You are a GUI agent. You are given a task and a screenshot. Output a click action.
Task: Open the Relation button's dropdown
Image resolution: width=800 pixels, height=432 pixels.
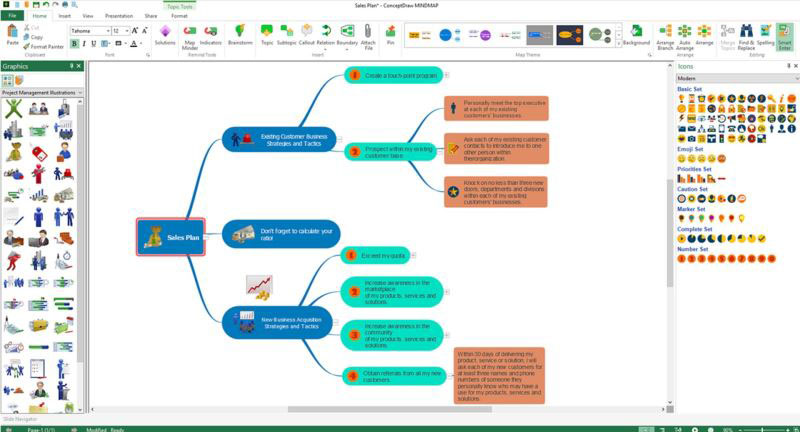point(326,49)
